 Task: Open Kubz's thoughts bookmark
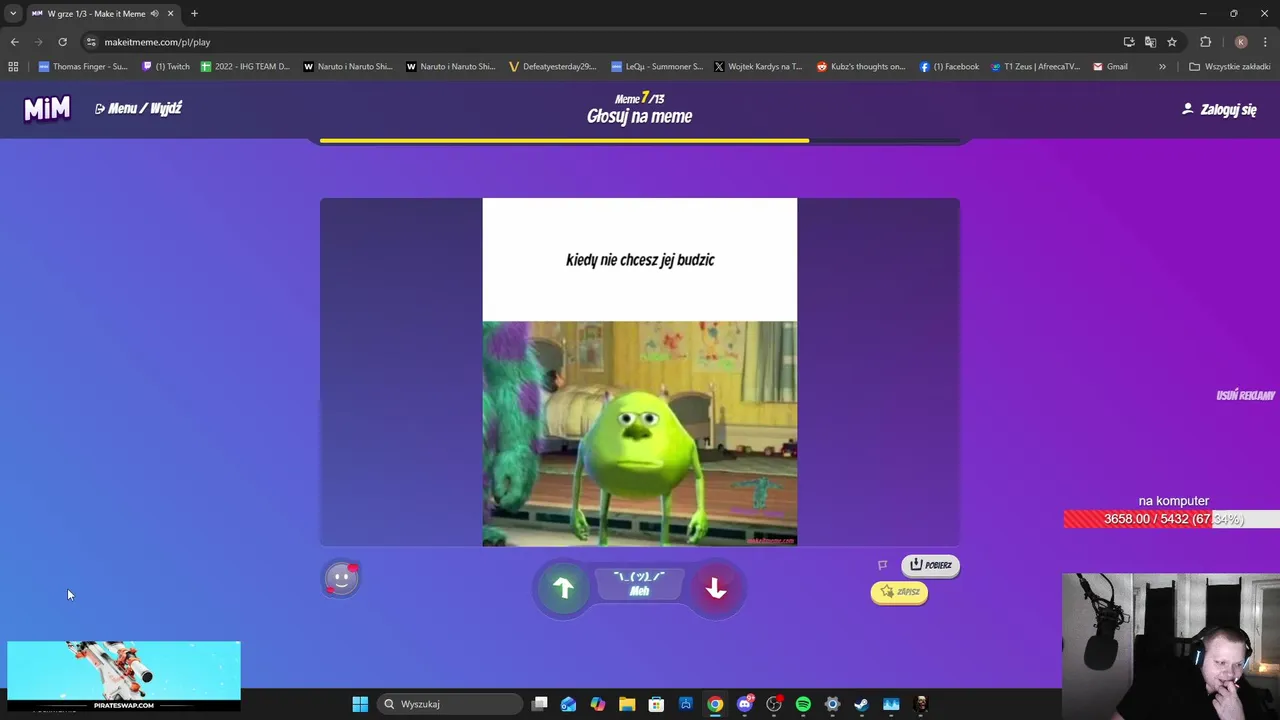pos(861,66)
